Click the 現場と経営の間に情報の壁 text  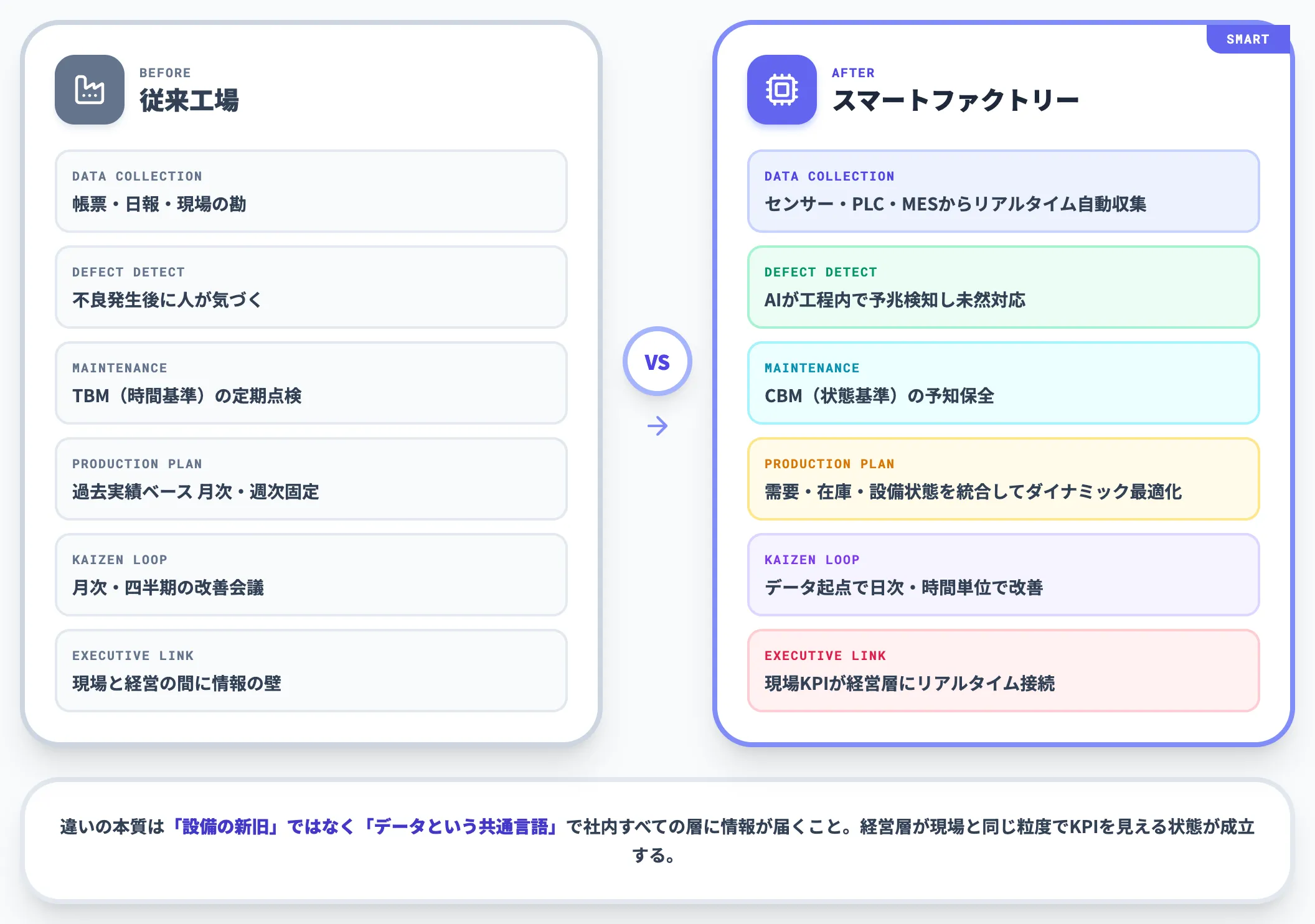(x=177, y=684)
